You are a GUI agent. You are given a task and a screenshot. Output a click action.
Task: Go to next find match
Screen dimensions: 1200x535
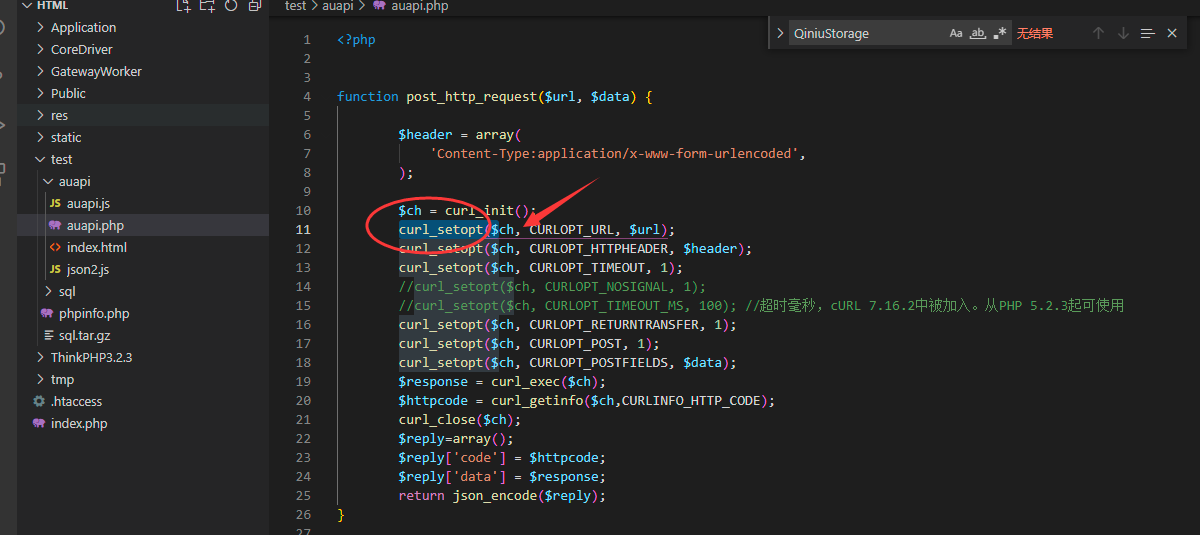coord(1123,33)
